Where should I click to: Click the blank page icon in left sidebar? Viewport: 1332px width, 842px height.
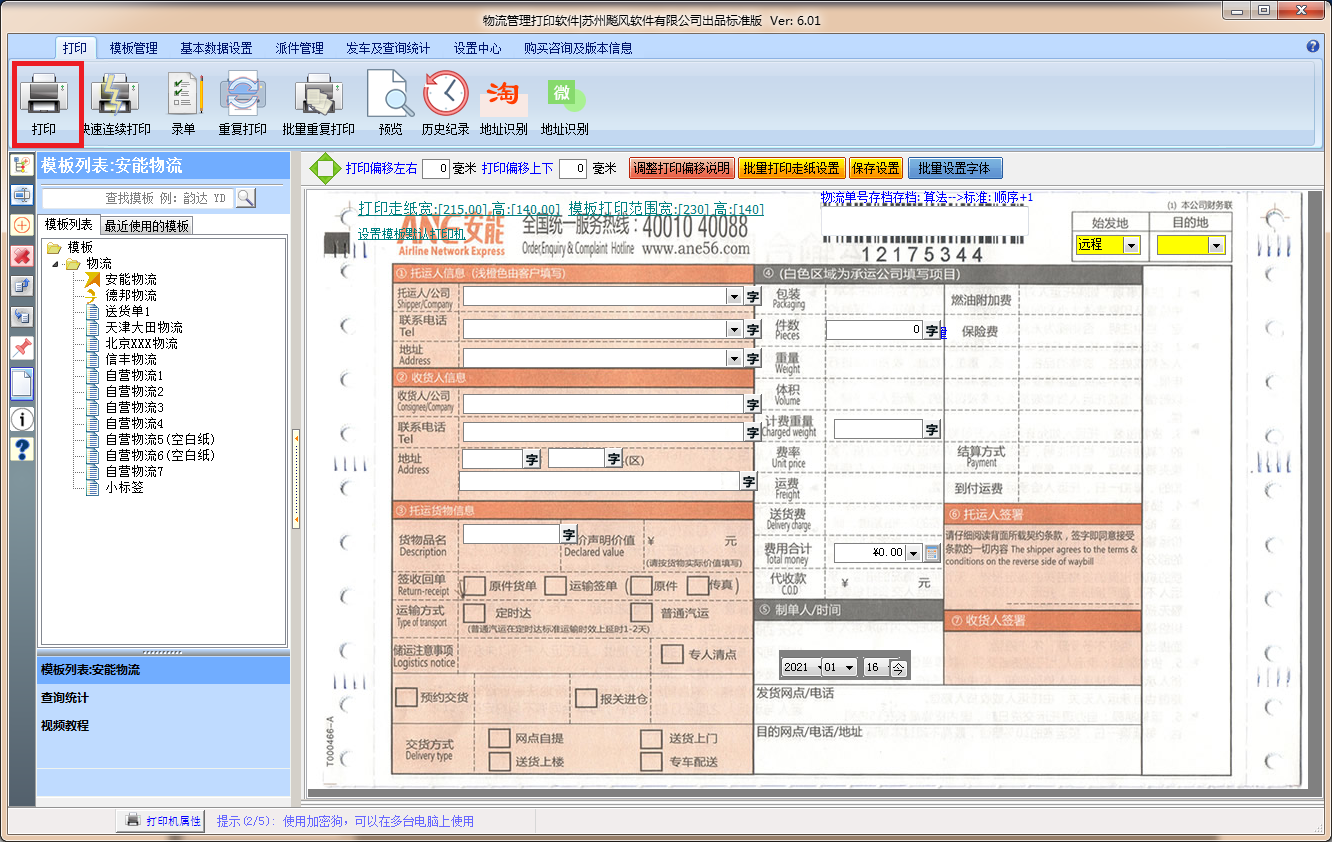[x=22, y=383]
